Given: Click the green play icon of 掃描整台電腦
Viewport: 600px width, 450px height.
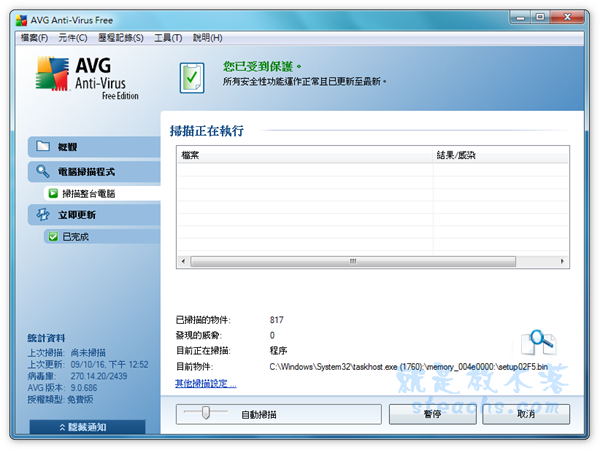Looking at the screenshot, I should (53, 194).
